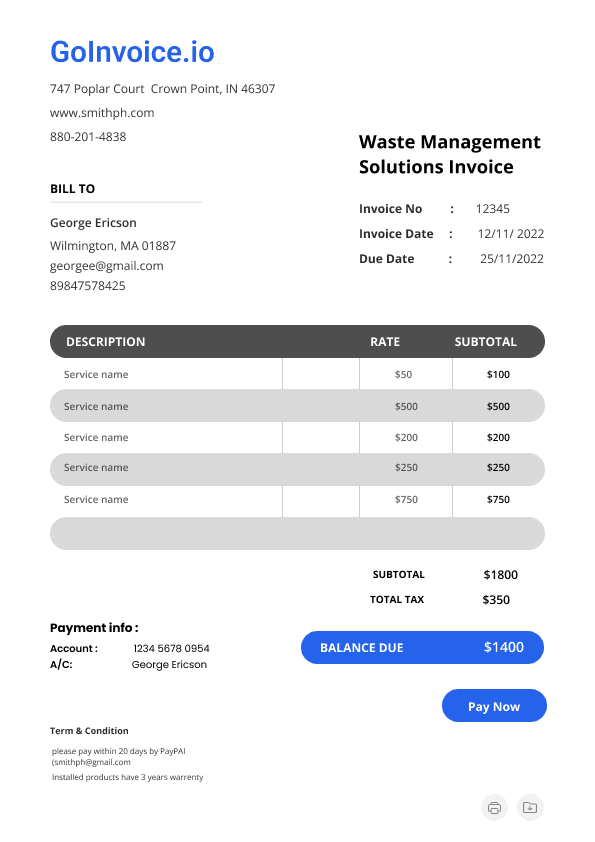Click the $350 total tax amount

[496, 600]
